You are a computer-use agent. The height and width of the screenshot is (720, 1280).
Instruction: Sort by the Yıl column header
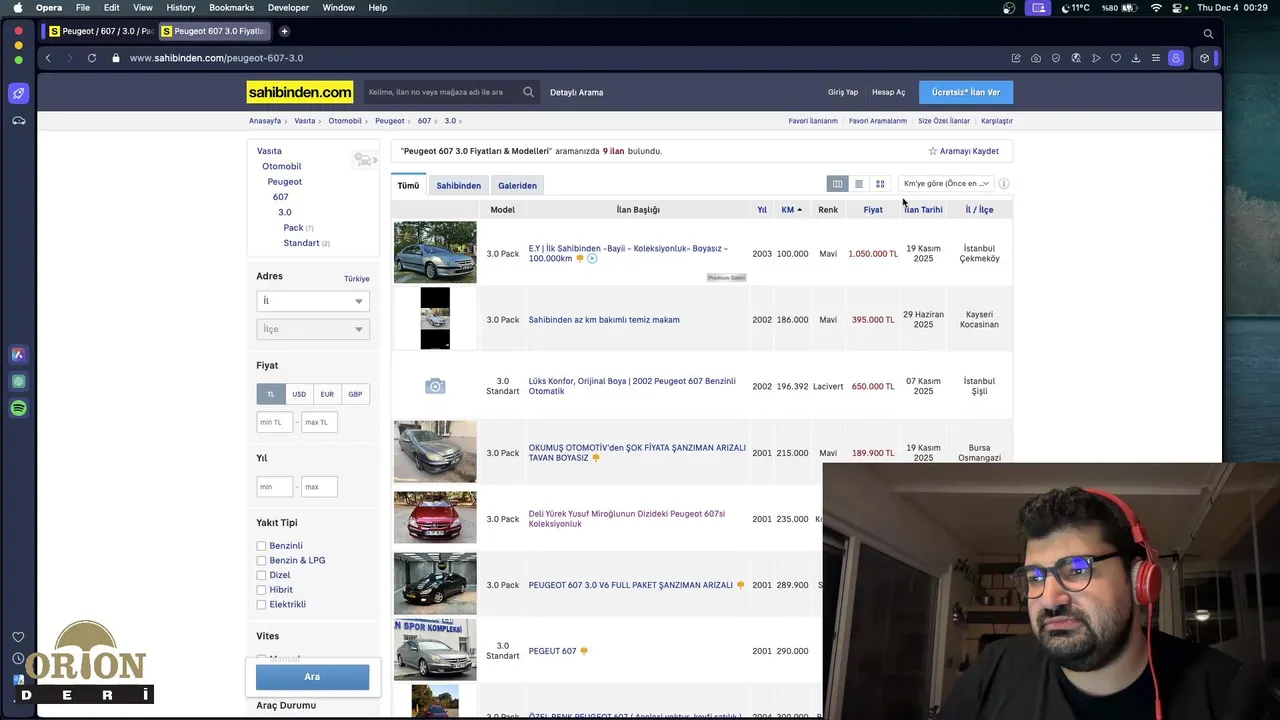762,210
